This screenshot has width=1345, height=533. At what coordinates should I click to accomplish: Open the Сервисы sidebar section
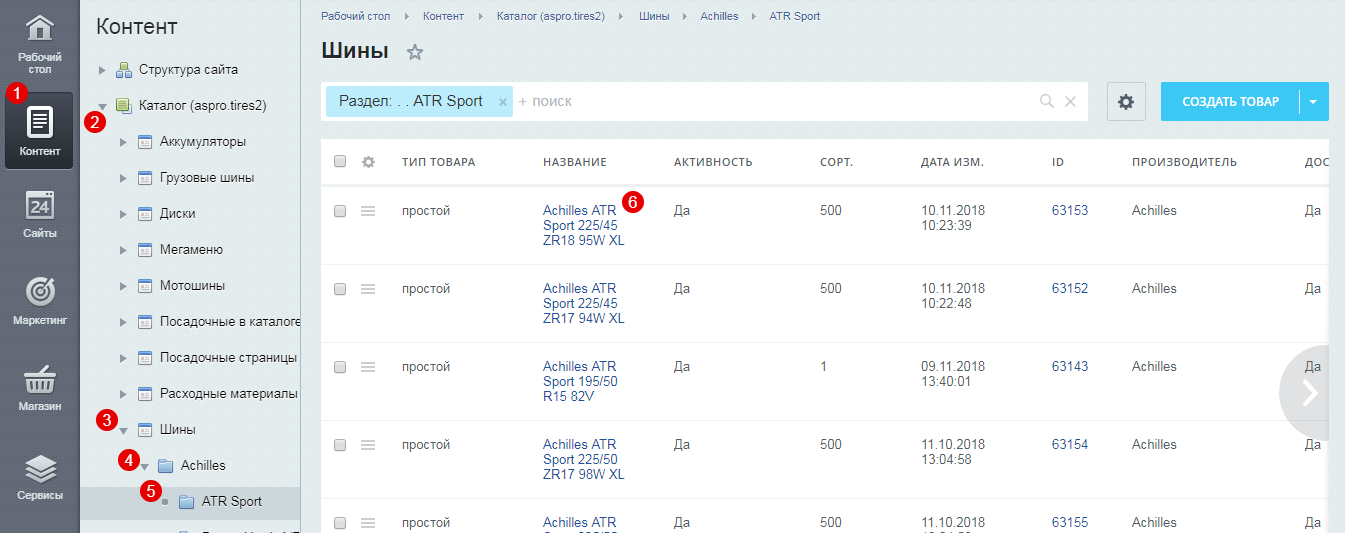[x=39, y=476]
